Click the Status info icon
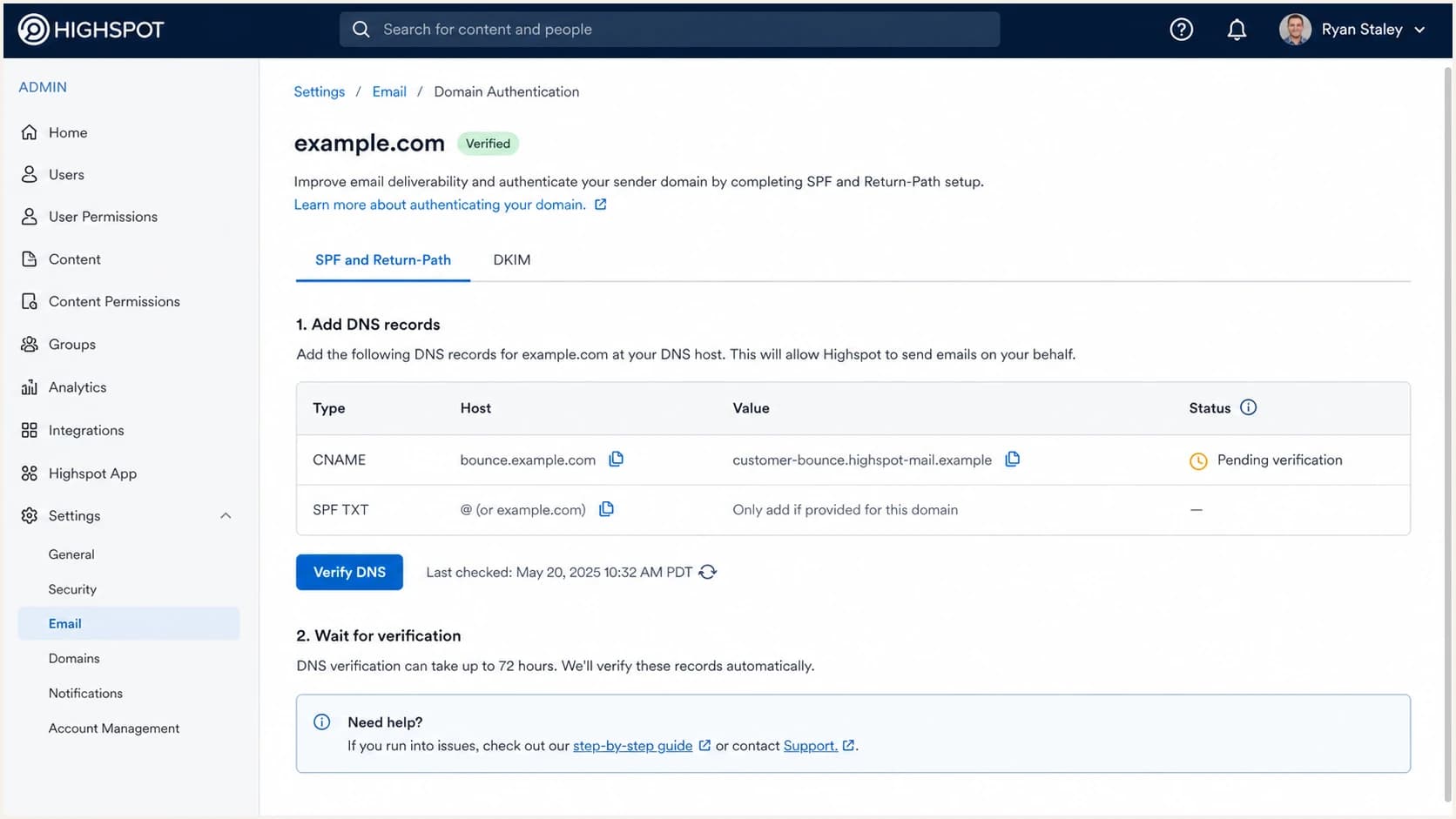 tap(1248, 407)
